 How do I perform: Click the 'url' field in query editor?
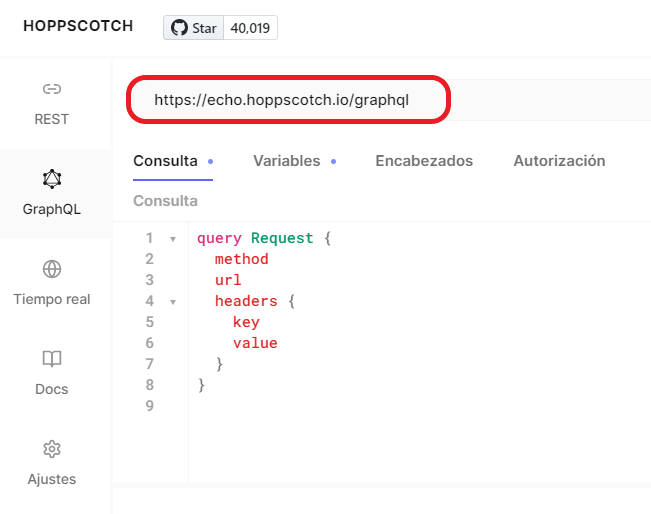(228, 280)
